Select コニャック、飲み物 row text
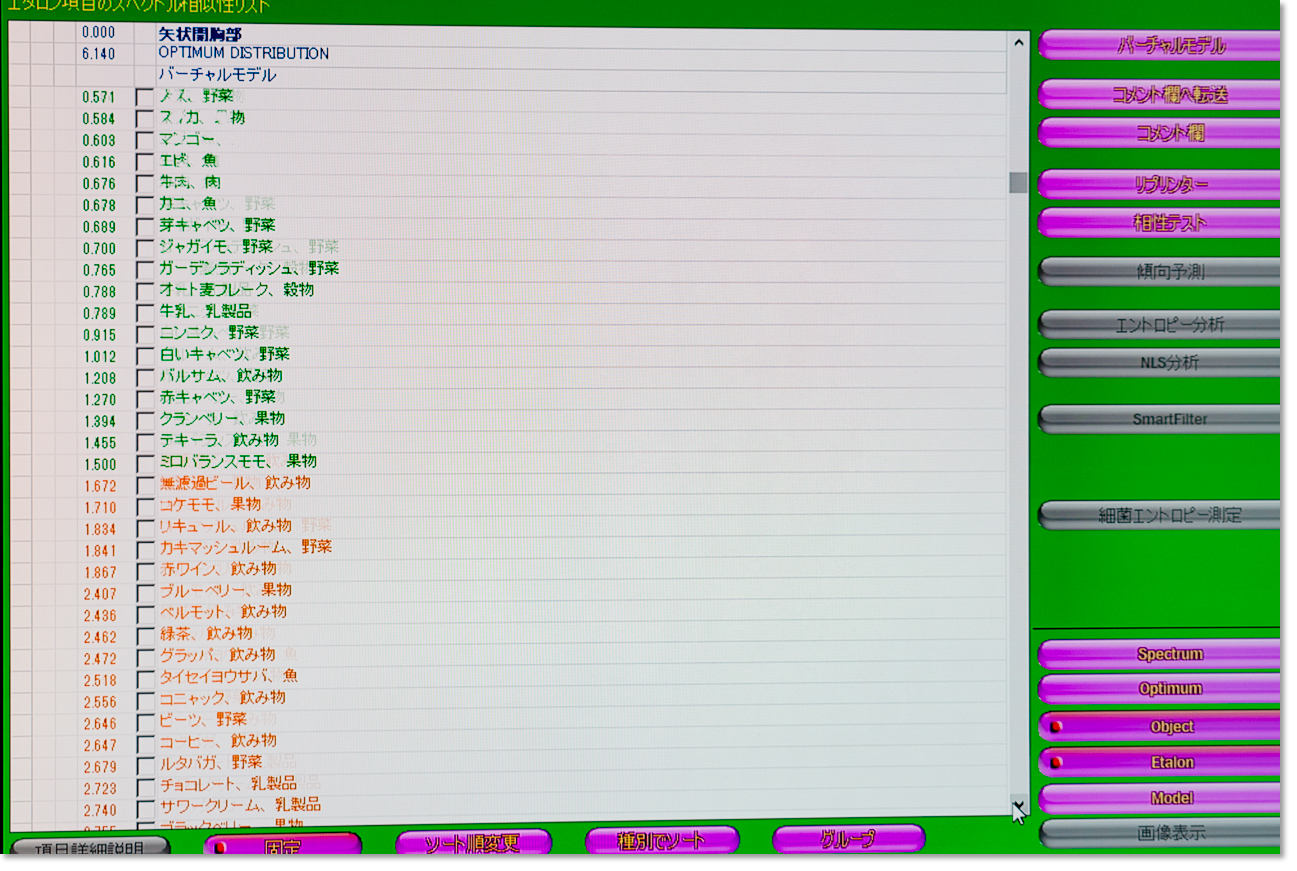This screenshot has height=871, width=1297. point(223,698)
